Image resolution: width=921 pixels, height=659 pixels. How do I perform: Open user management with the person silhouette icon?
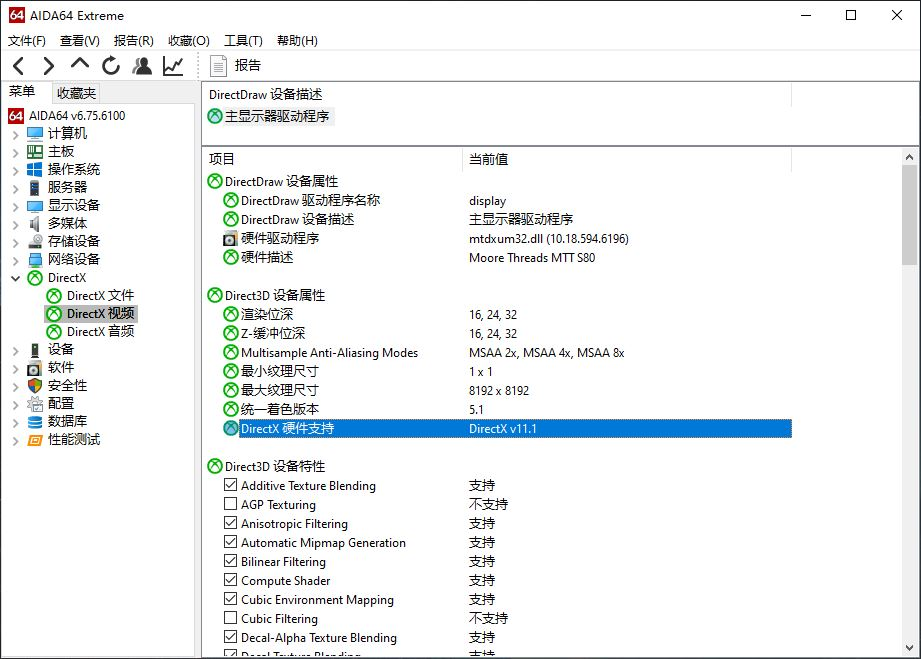coord(142,65)
